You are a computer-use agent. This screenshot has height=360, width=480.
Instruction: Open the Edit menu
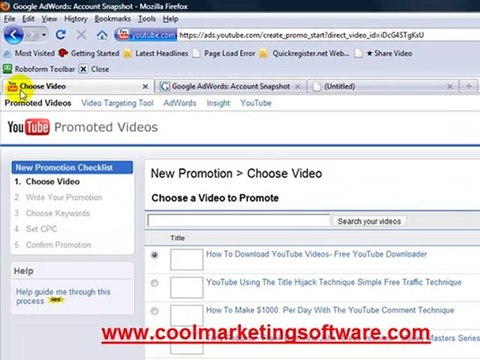point(28,19)
